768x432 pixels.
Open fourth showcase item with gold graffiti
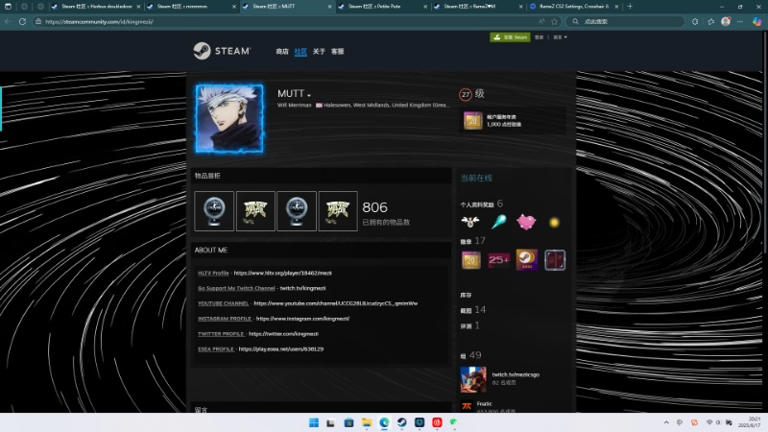point(338,211)
